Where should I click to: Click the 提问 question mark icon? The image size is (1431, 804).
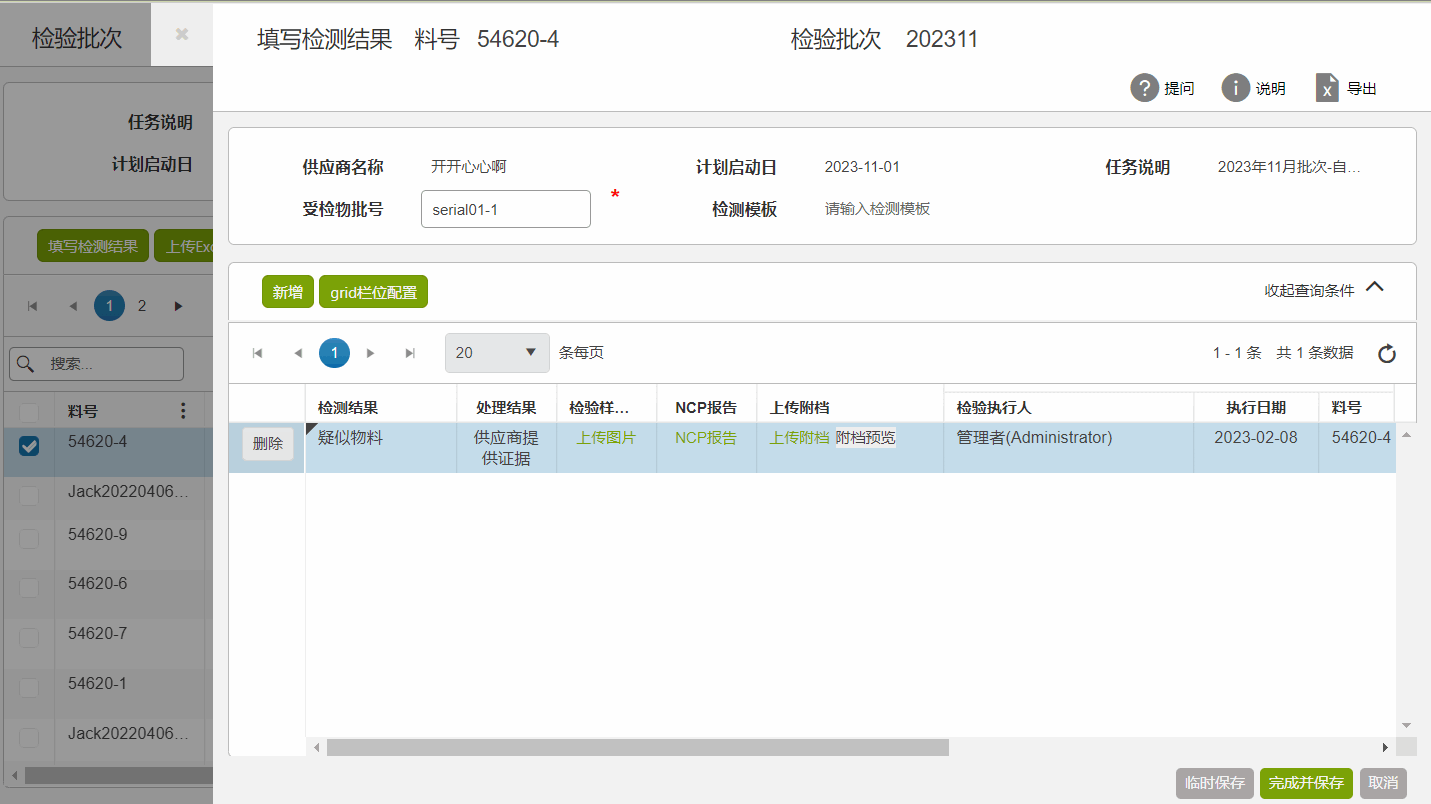pyautogui.click(x=1145, y=88)
